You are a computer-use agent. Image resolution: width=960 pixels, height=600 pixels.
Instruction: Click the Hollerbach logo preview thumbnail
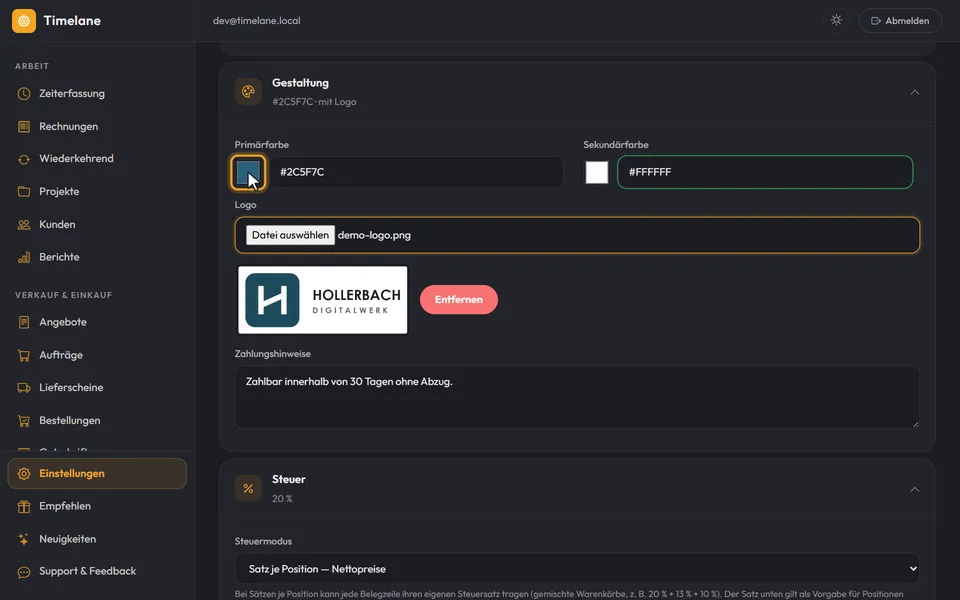point(323,300)
